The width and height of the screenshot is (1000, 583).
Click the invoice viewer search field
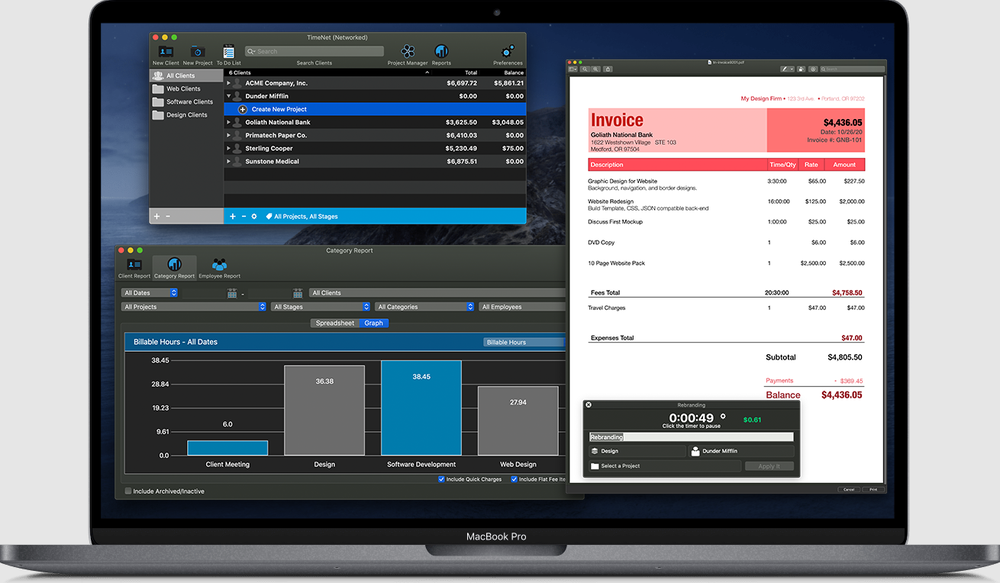tap(851, 69)
